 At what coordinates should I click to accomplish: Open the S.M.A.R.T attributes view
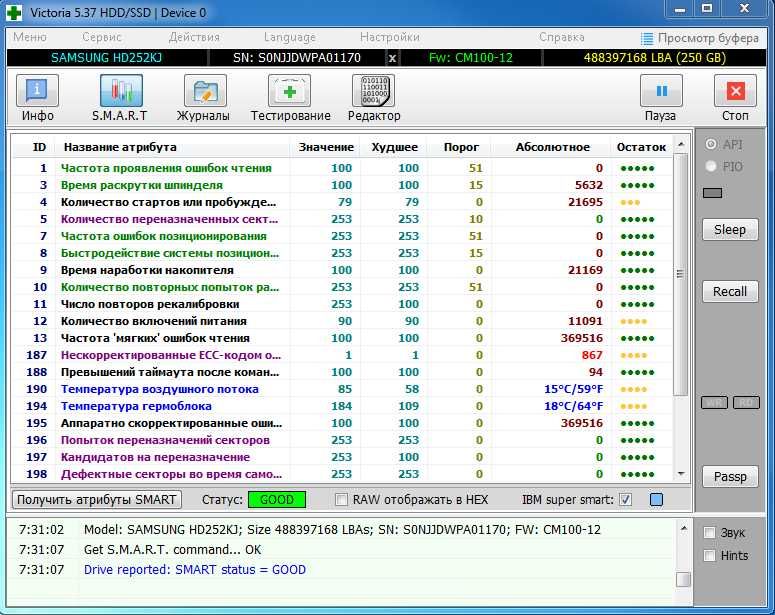point(121,91)
